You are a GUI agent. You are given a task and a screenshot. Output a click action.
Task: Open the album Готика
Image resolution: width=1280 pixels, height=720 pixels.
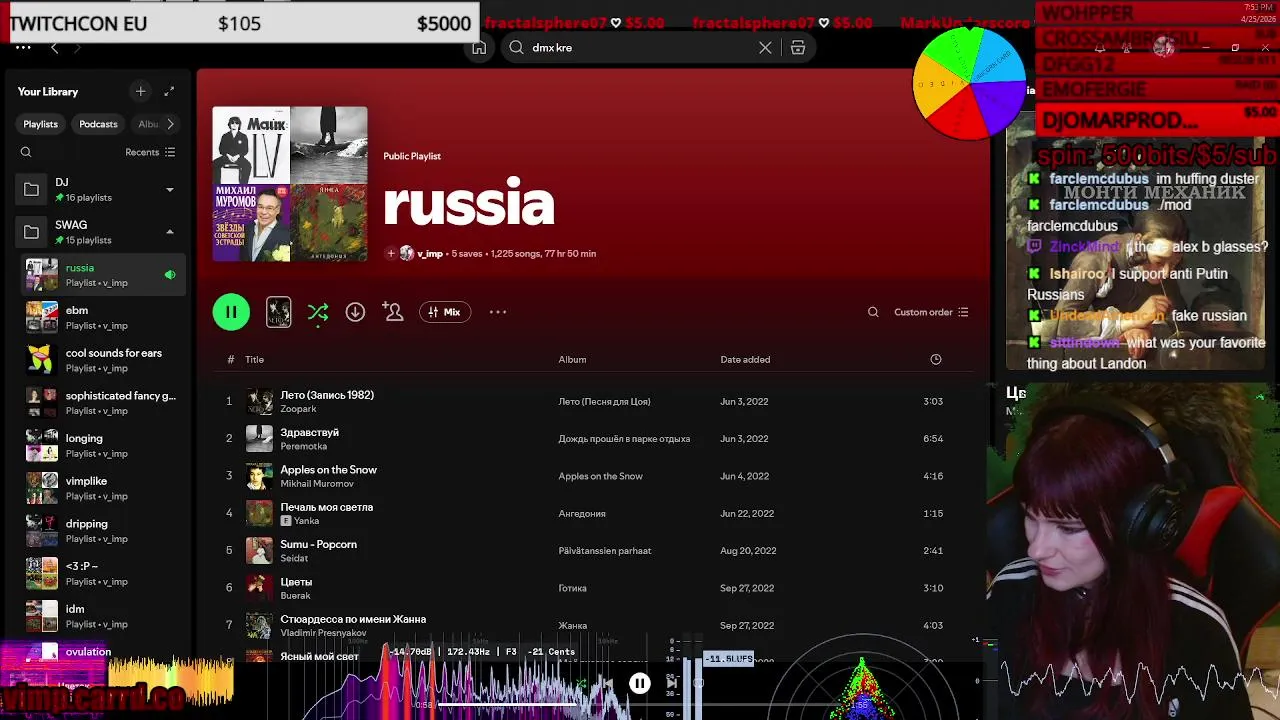click(572, 588)
